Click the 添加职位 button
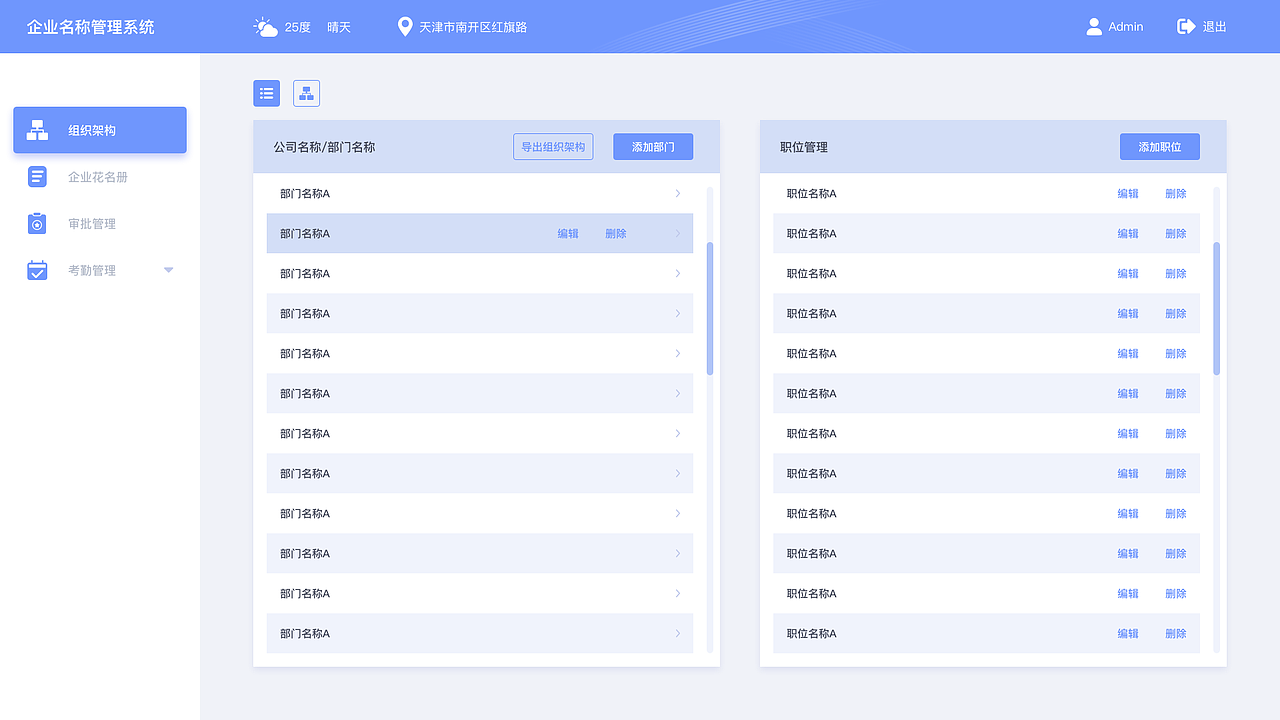1280x720 pixels. pyautogui.click(x=1160, y=147)
